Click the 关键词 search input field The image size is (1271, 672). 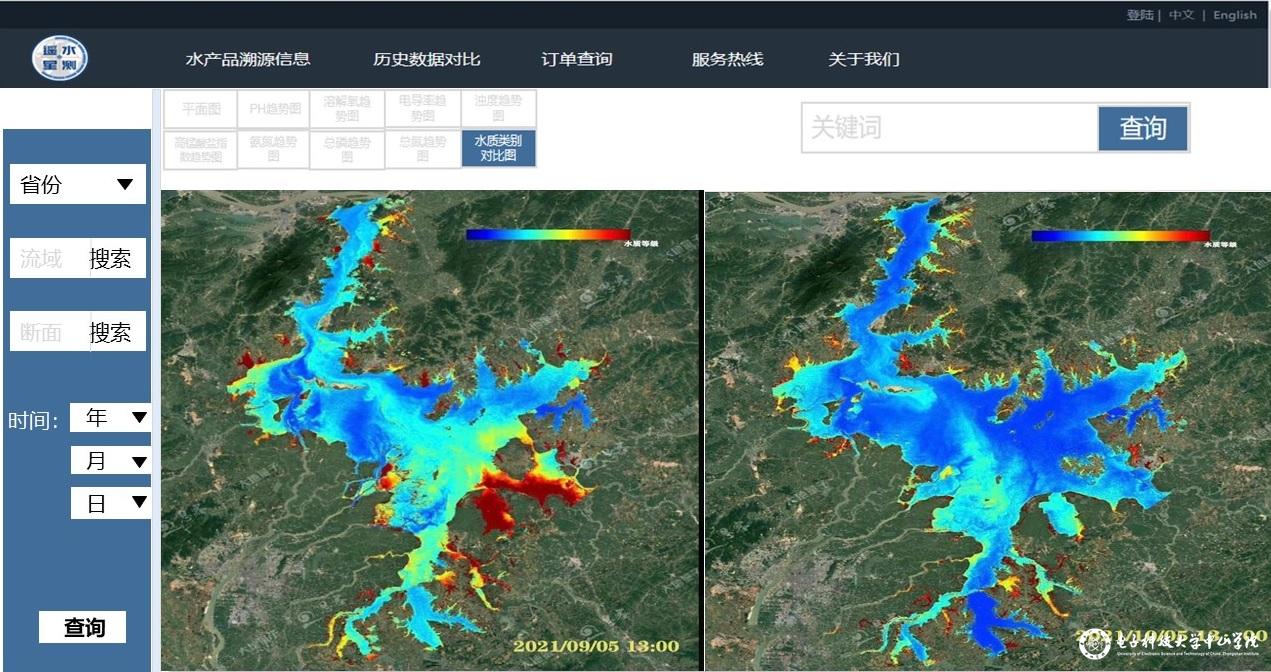(948, 128)
